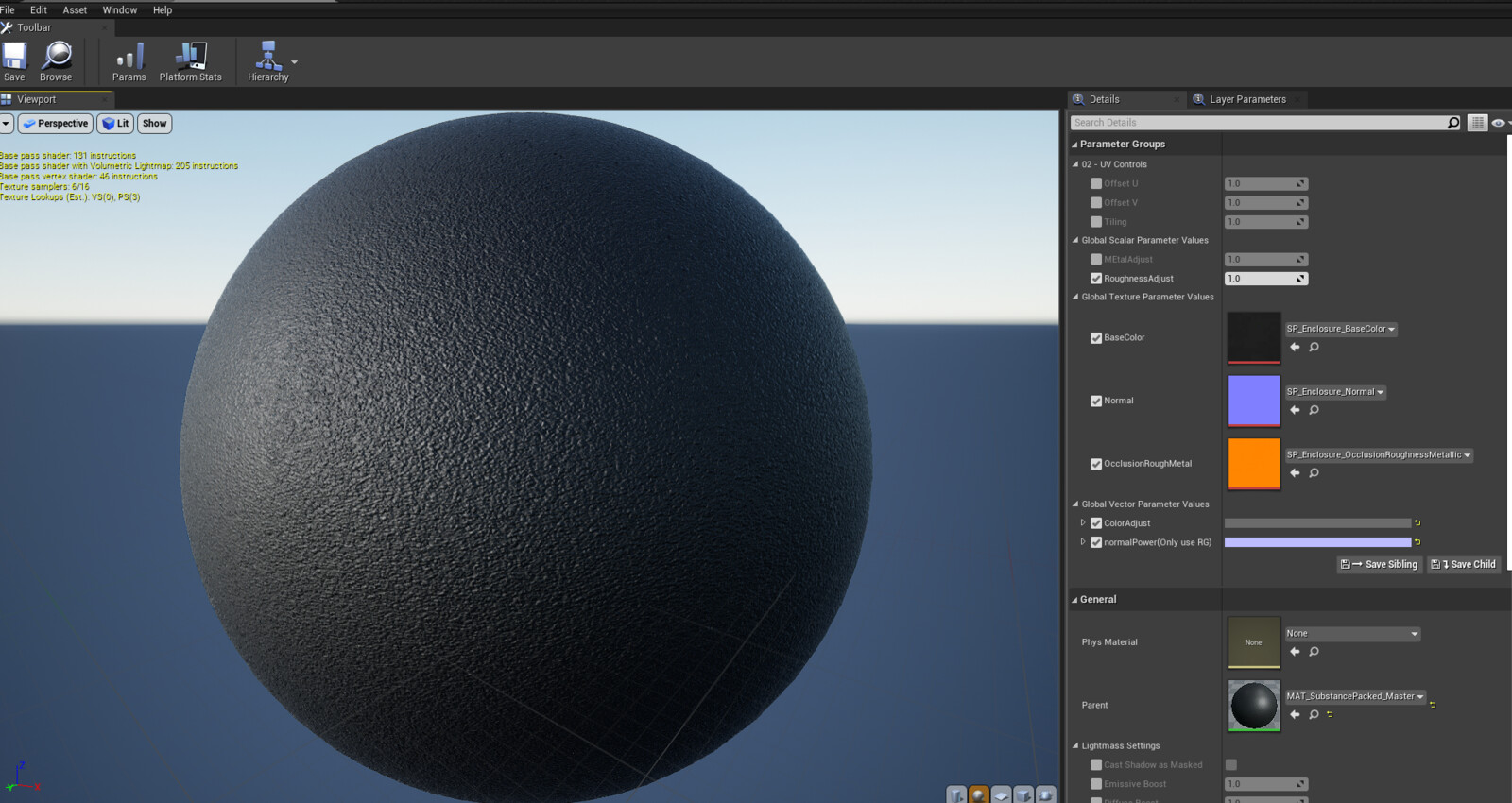The height and width of the screenshot is (803, 1512).
Task: Uncheck OcclusionRoughMetal texture override
Action: point(1096,464)
